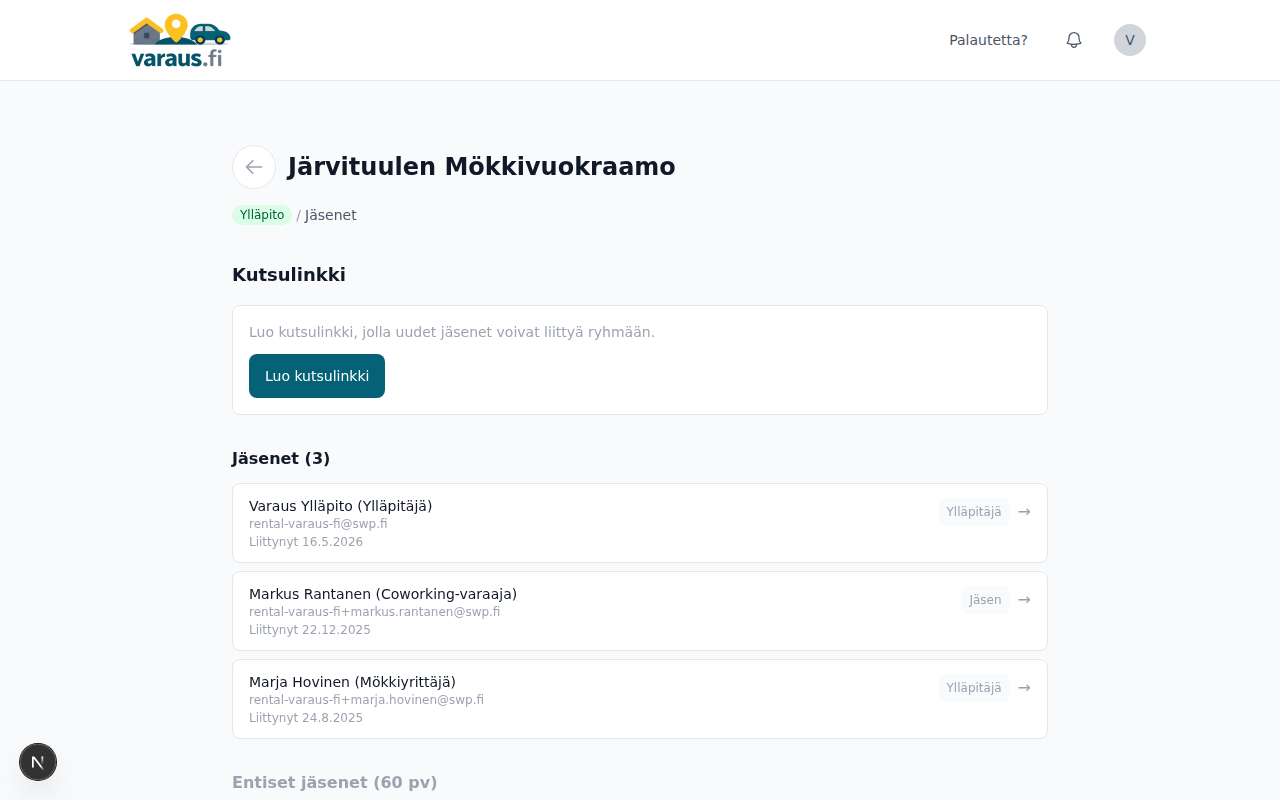Click Jäsen badge on Markus Rantanen row

(x=985, y=600)
